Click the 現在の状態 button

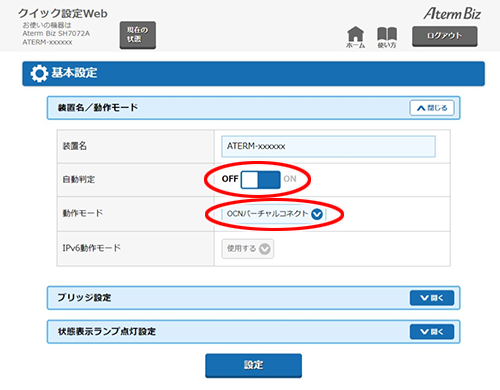[x=138, y=35]
